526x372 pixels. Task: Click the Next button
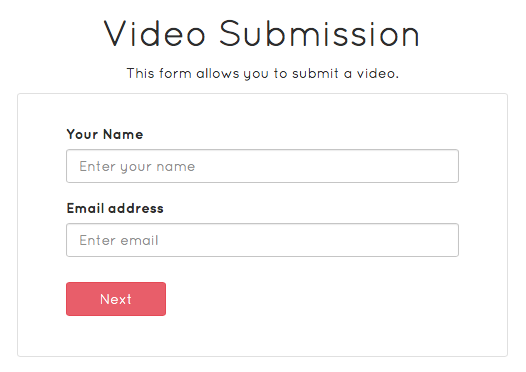116,299
